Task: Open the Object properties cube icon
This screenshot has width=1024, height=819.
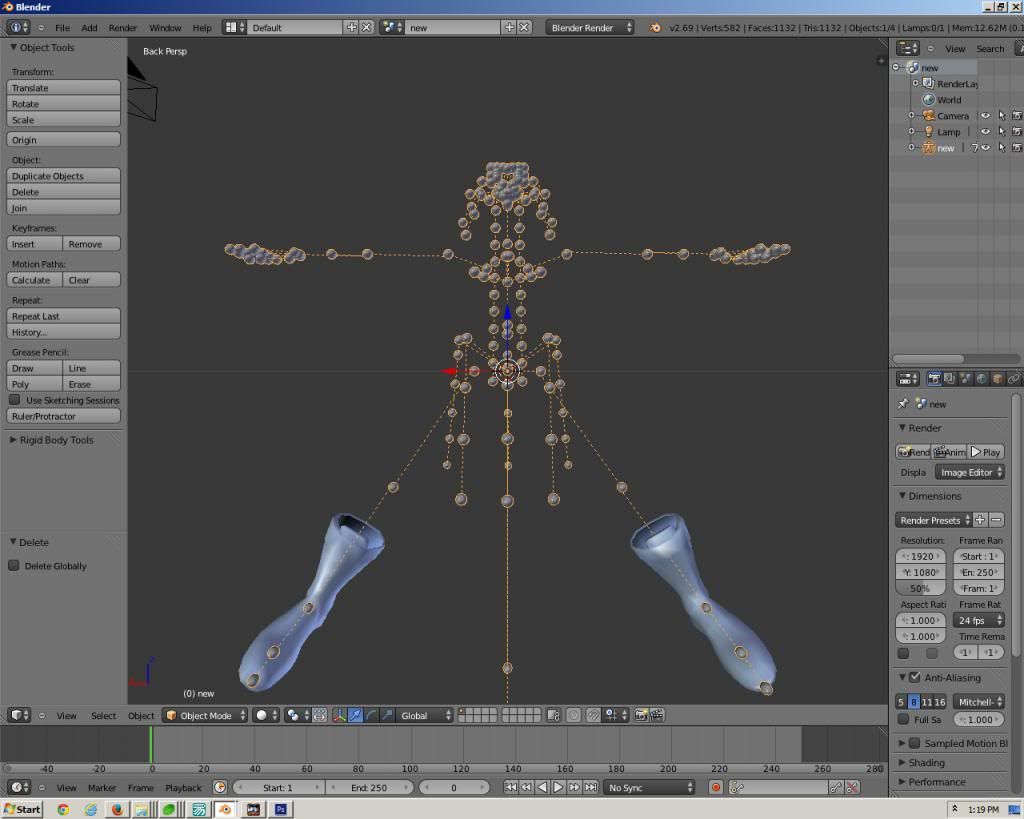Action: click(997, 379)
